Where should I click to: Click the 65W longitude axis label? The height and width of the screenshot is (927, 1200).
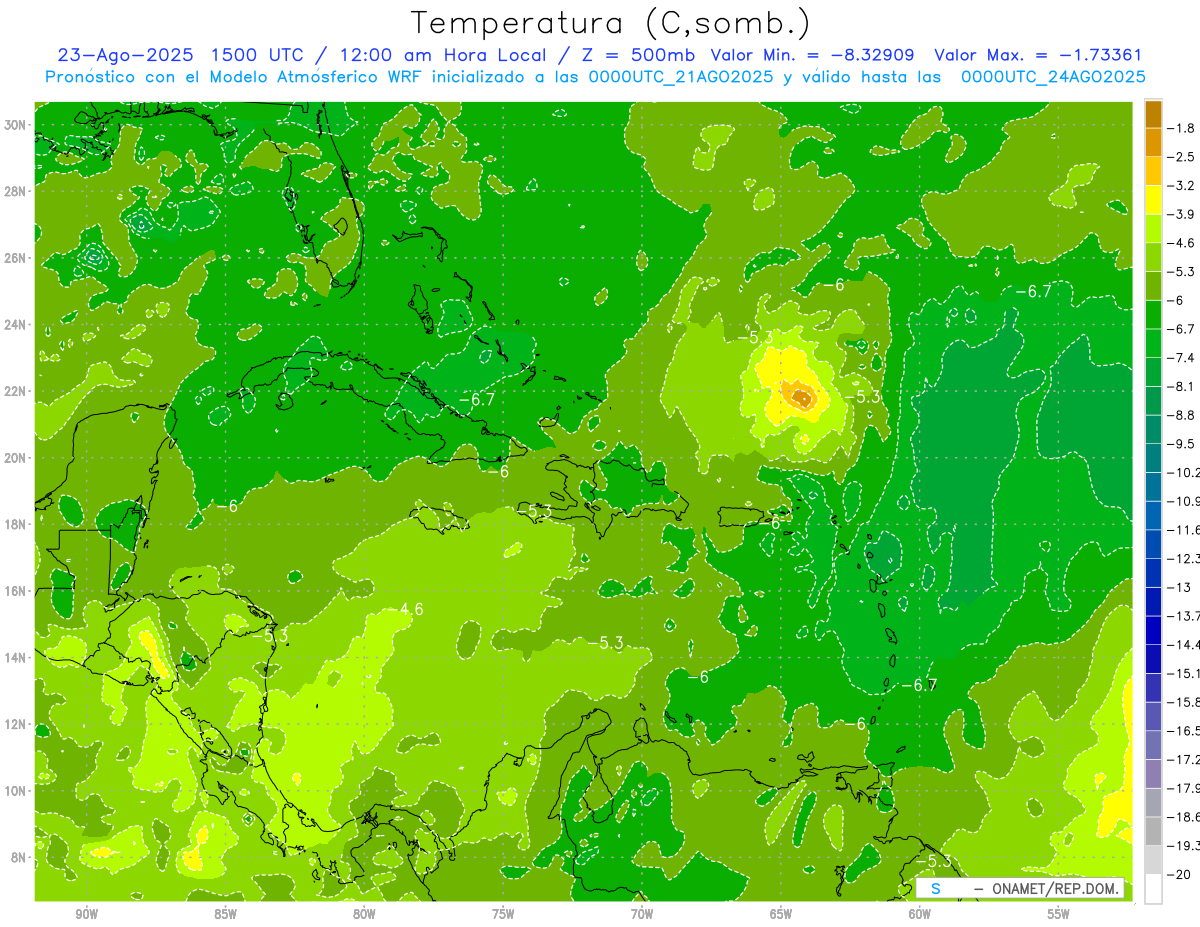click(x=781, y=915)
